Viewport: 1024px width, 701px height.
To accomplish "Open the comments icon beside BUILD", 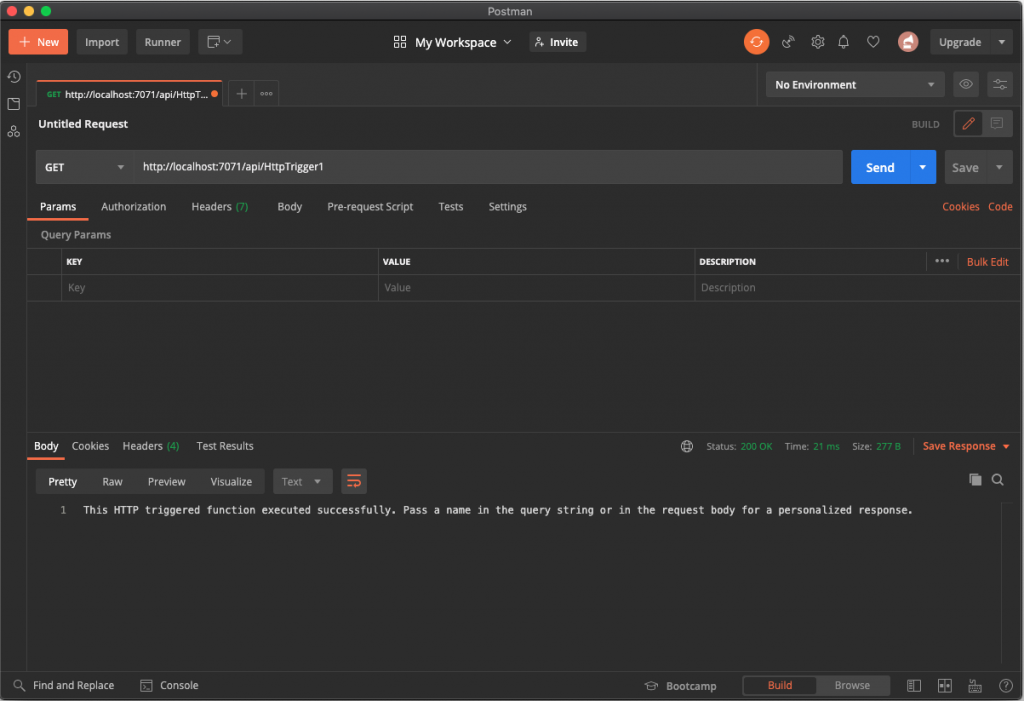I will pyautogui.click(x=997, y=123).
